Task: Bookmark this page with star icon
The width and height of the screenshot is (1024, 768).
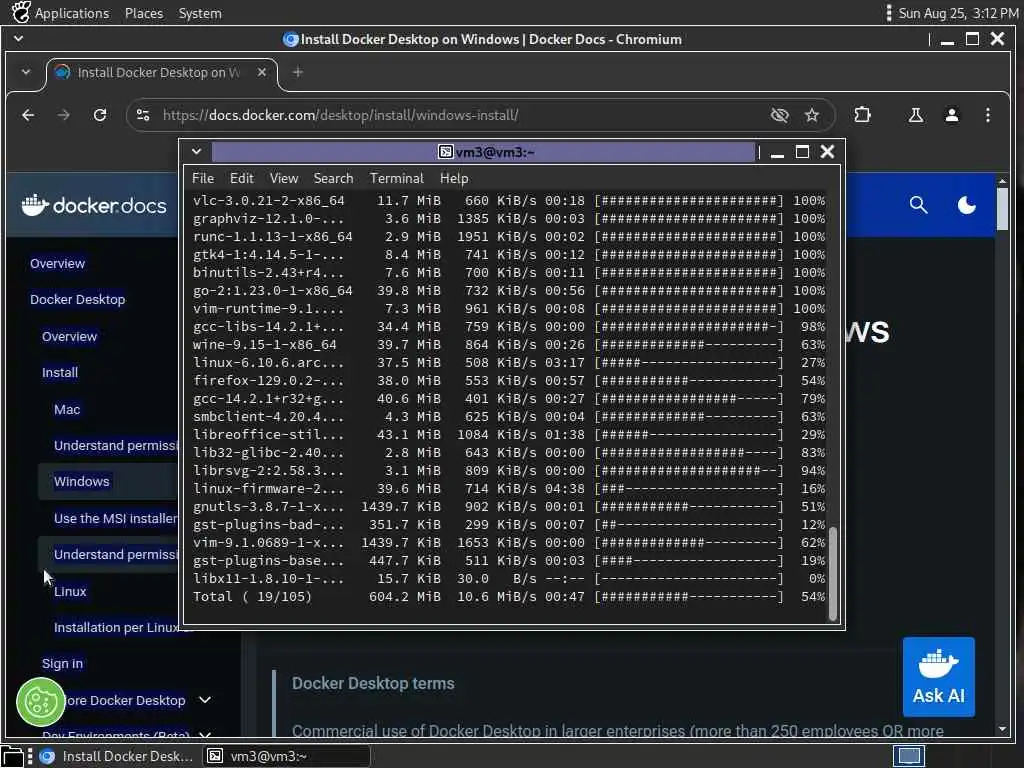Action: (812, 115)
